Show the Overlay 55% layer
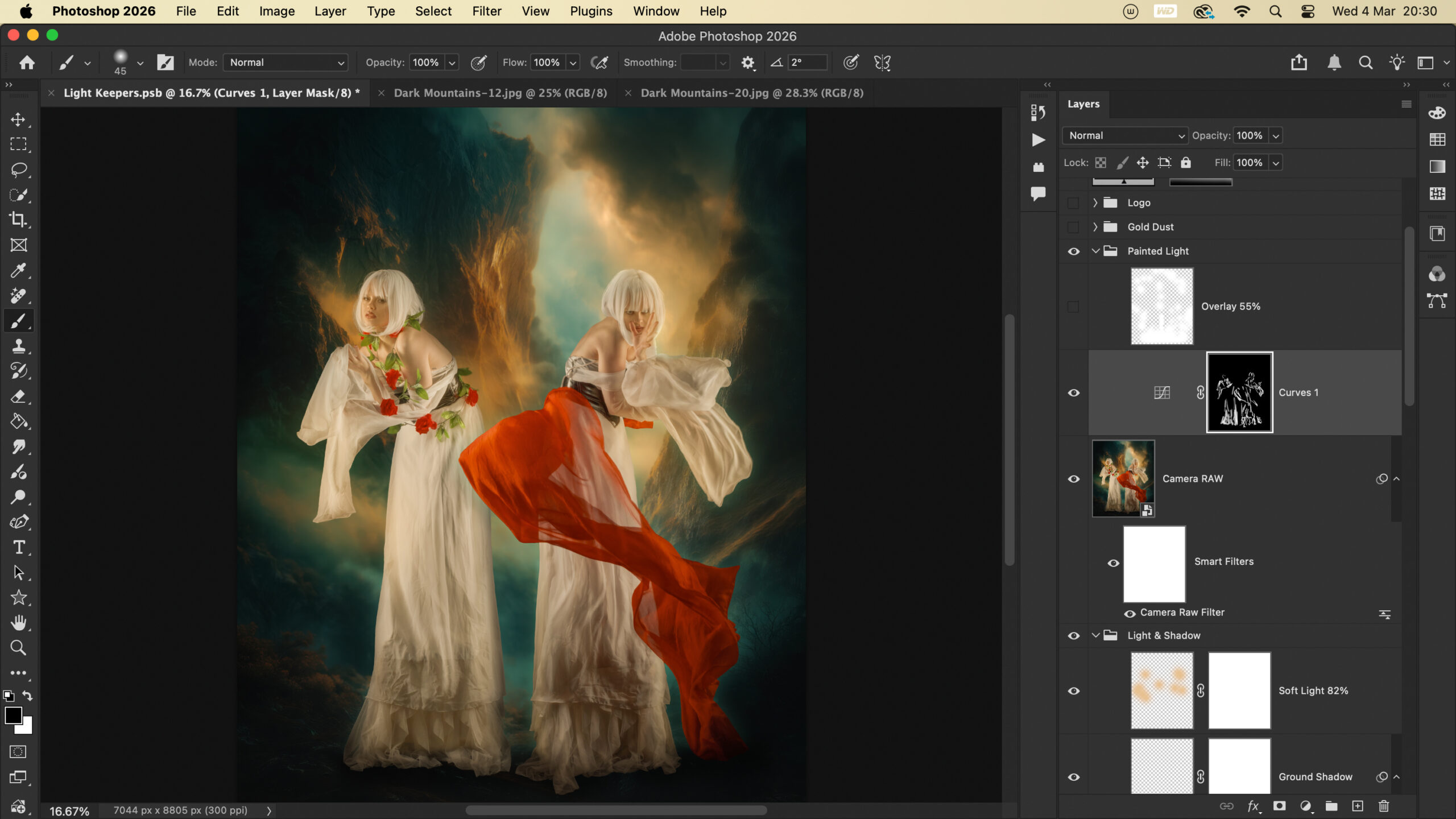Screen dimensions: 1456x819 pos(1073,307)
